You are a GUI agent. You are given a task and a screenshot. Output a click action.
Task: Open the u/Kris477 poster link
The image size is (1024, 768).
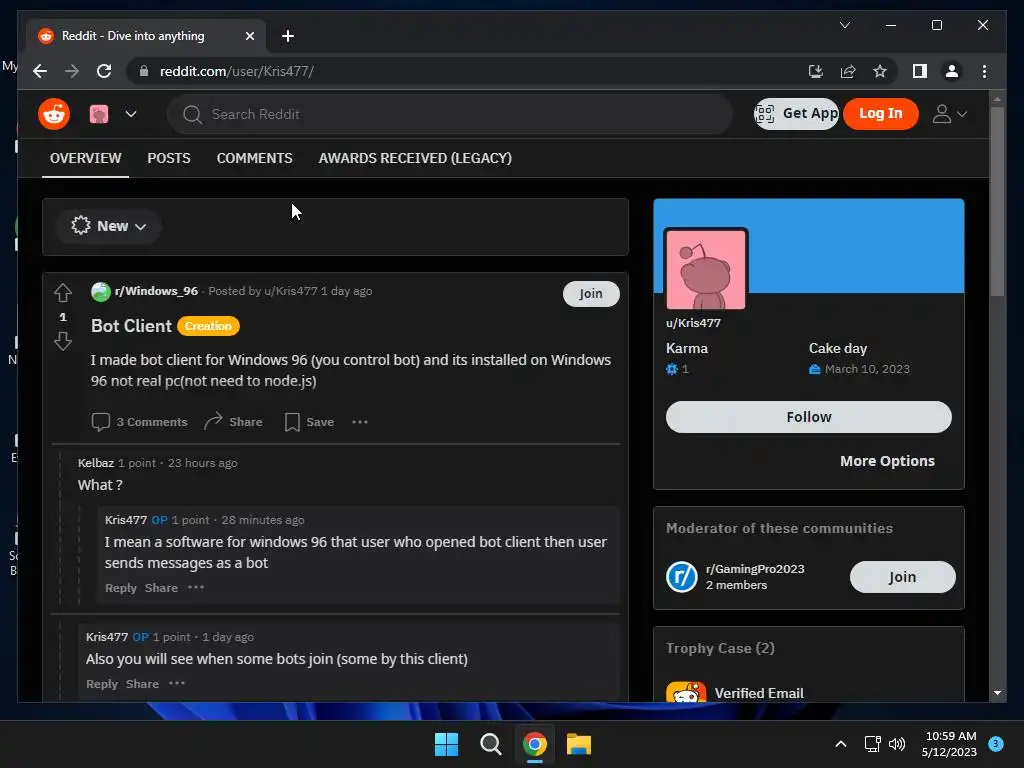pyautogui.click(x=291, y=291)
